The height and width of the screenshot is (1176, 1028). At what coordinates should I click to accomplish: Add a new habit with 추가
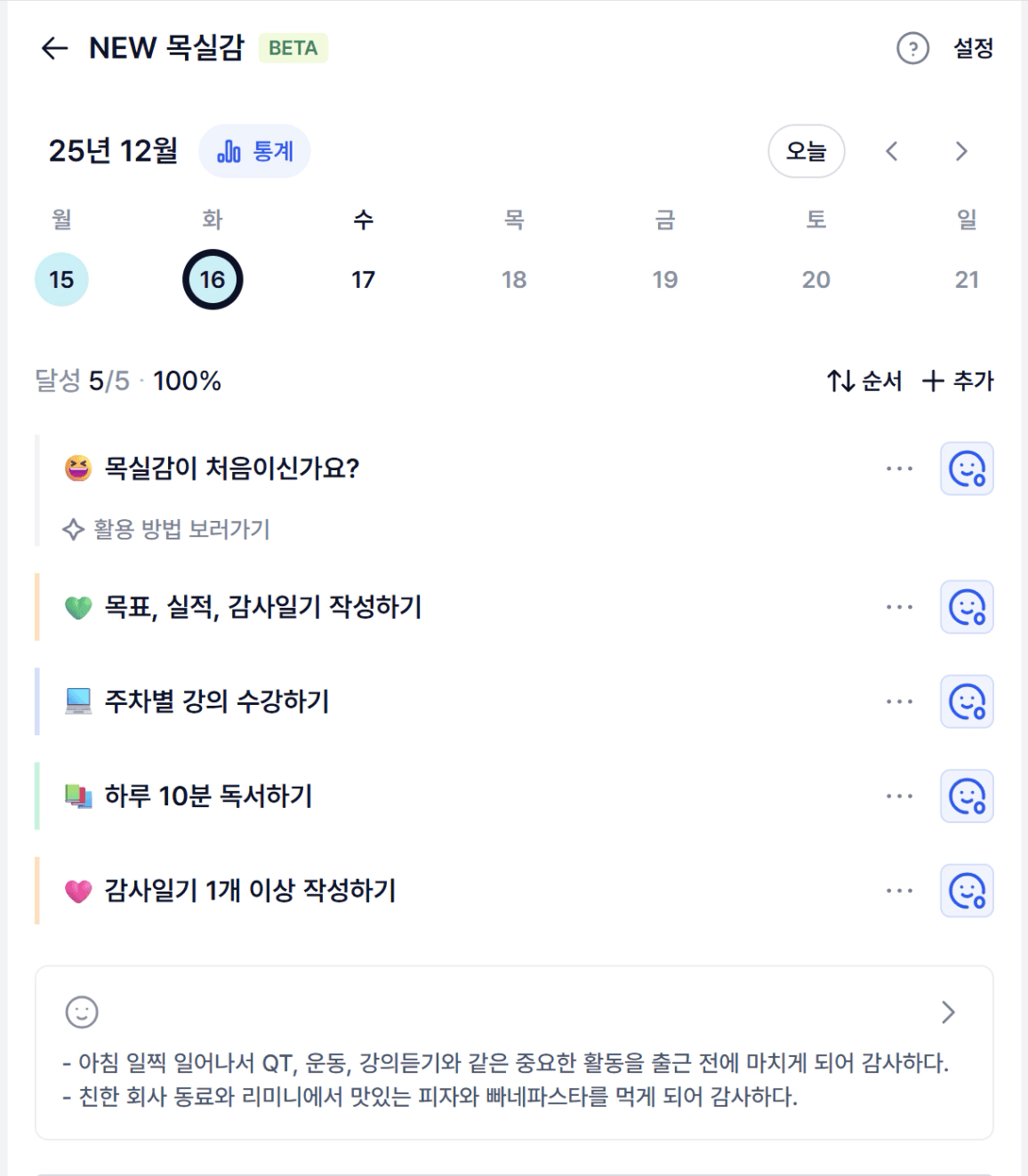(x=958, y=381)
